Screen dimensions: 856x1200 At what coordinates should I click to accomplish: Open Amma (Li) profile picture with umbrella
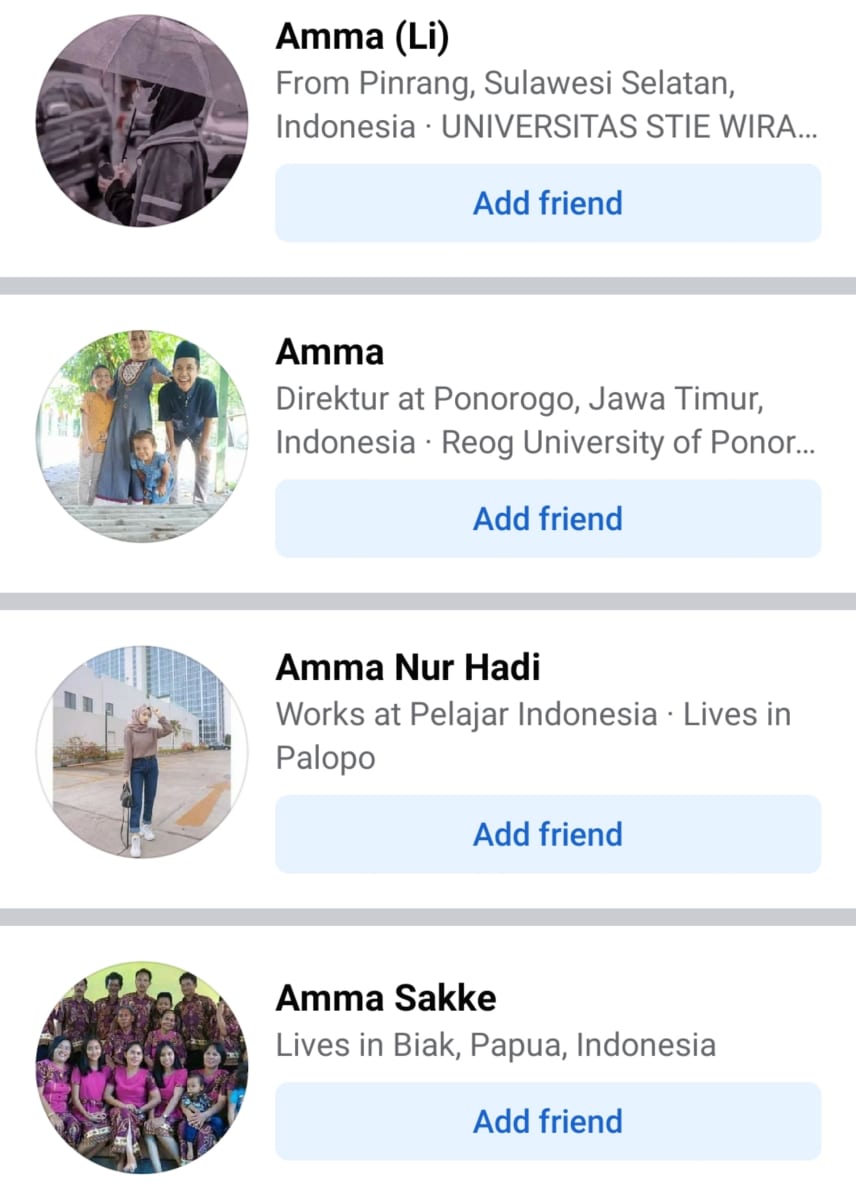click(142, 121)
